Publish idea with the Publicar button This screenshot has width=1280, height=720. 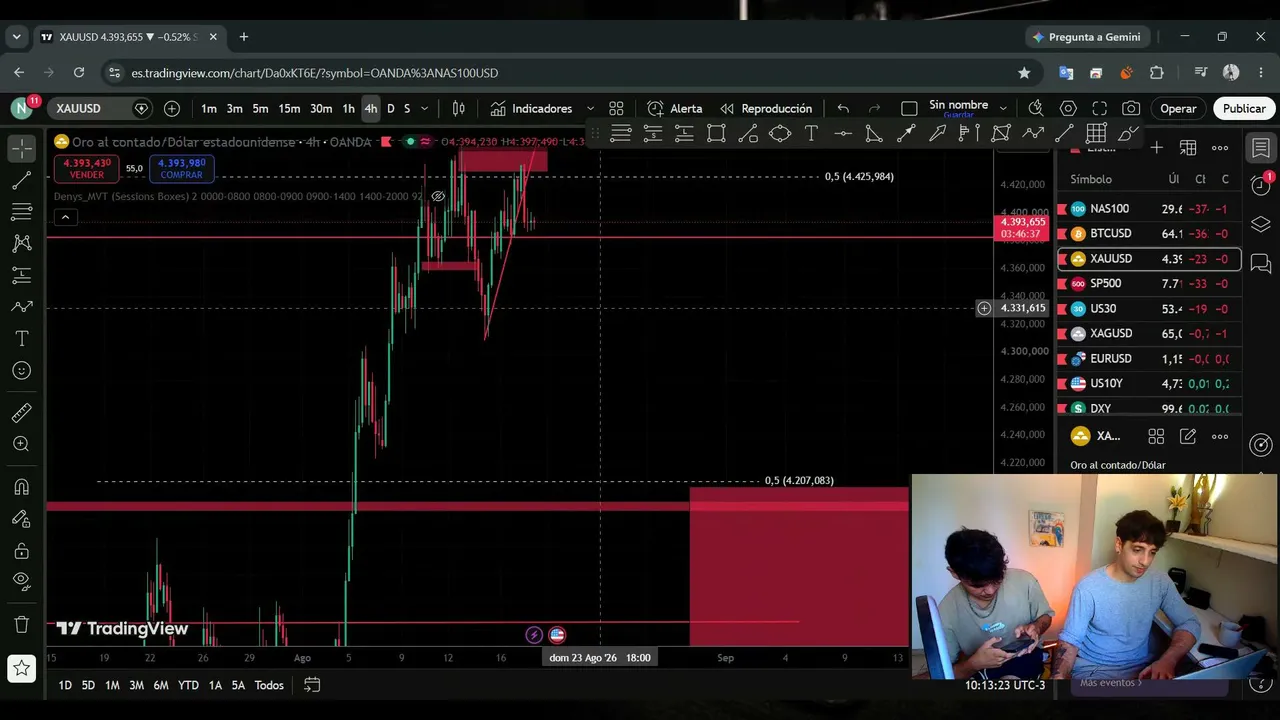click(x=1244, y=108)
